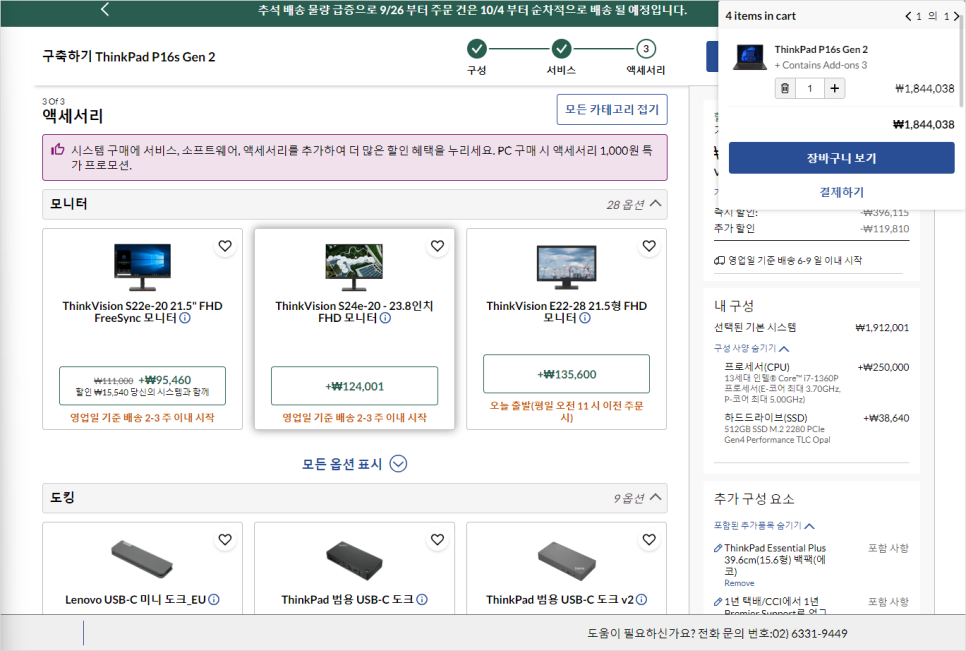Open ThinkPad P16s Gen 2 cart thumbnail
The width and height of the screenshot is (966, 651).
click(x=750, y=57)
